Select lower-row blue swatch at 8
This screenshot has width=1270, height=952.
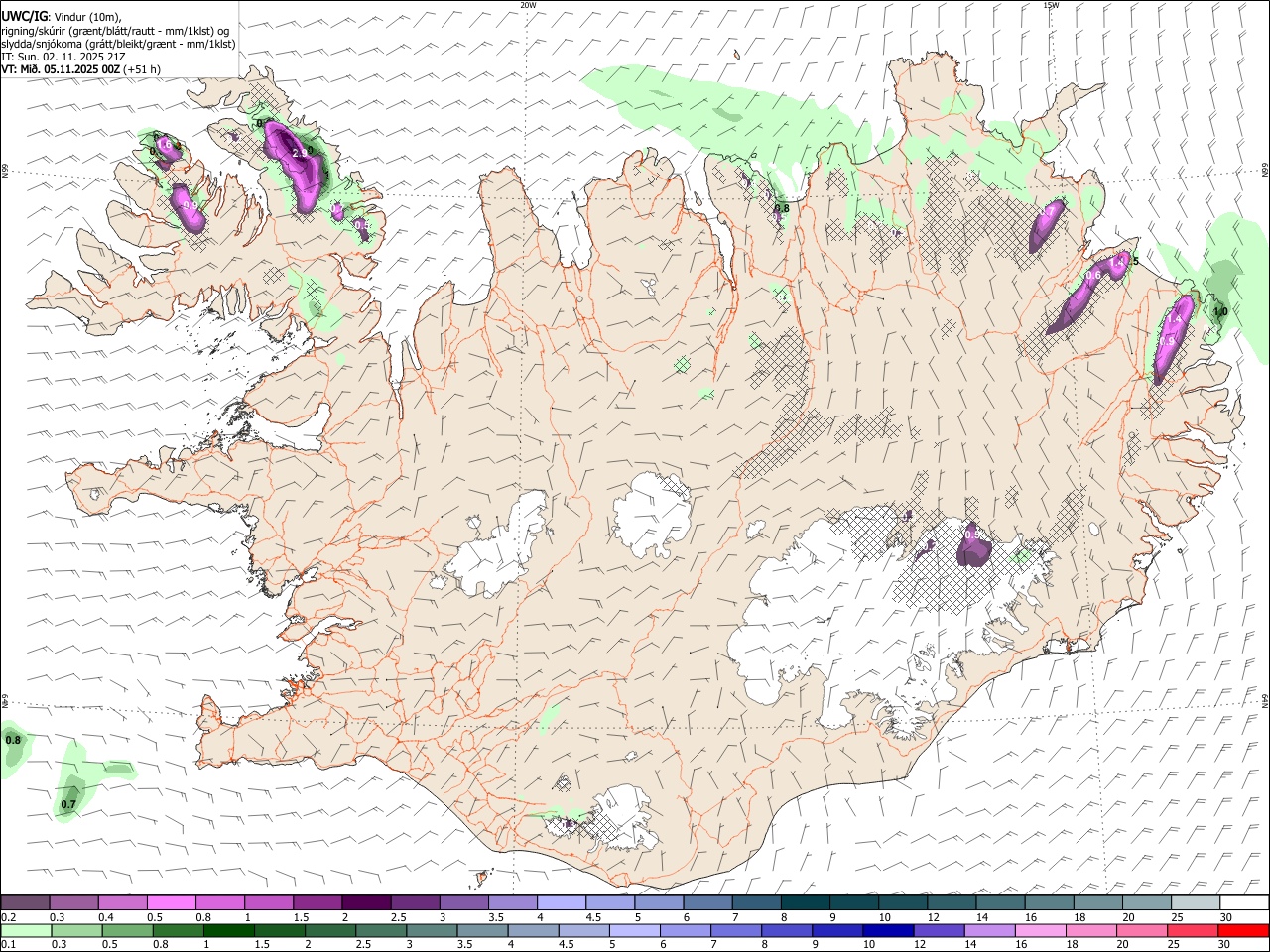(787, 930)
